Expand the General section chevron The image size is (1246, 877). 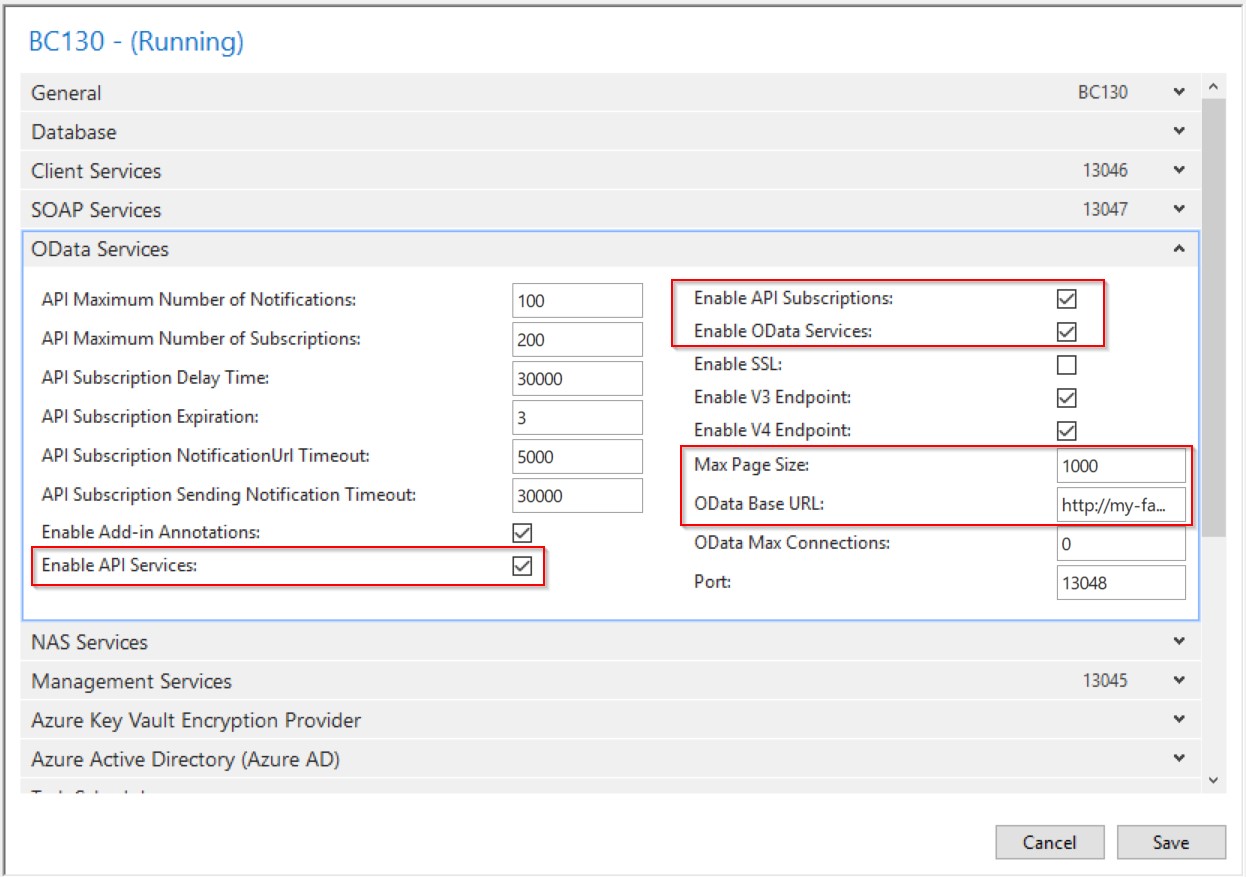click(x=1179, y=92)
